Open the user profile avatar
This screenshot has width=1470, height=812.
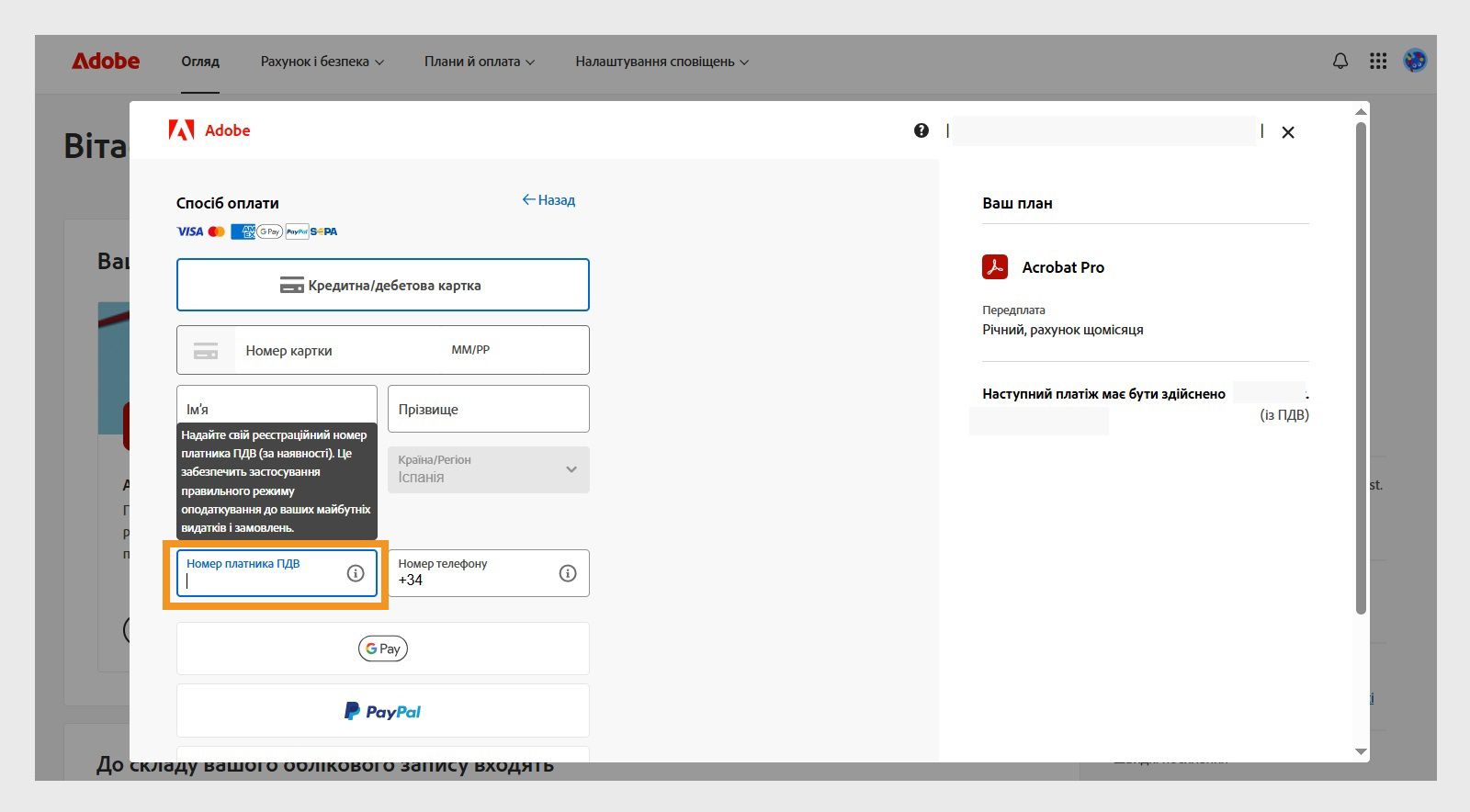coord(1415,62)
